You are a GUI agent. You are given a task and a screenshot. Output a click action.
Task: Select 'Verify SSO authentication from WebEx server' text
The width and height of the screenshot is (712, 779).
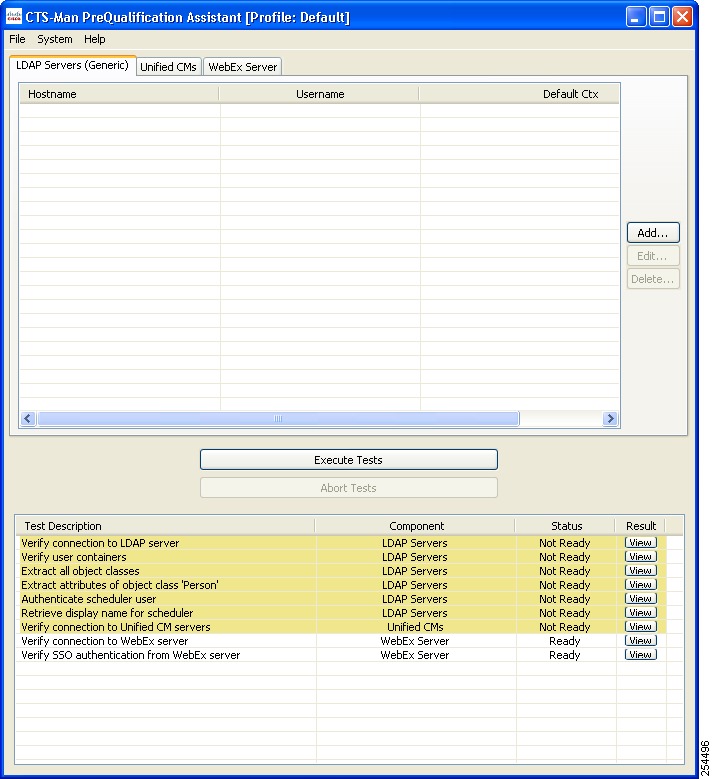tap(130, 655)
